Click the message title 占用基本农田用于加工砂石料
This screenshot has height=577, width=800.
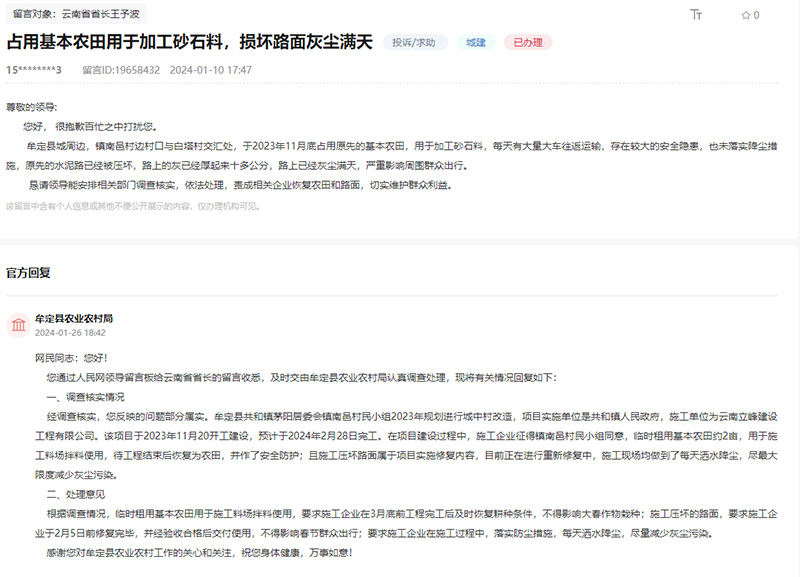coord(190,42)
